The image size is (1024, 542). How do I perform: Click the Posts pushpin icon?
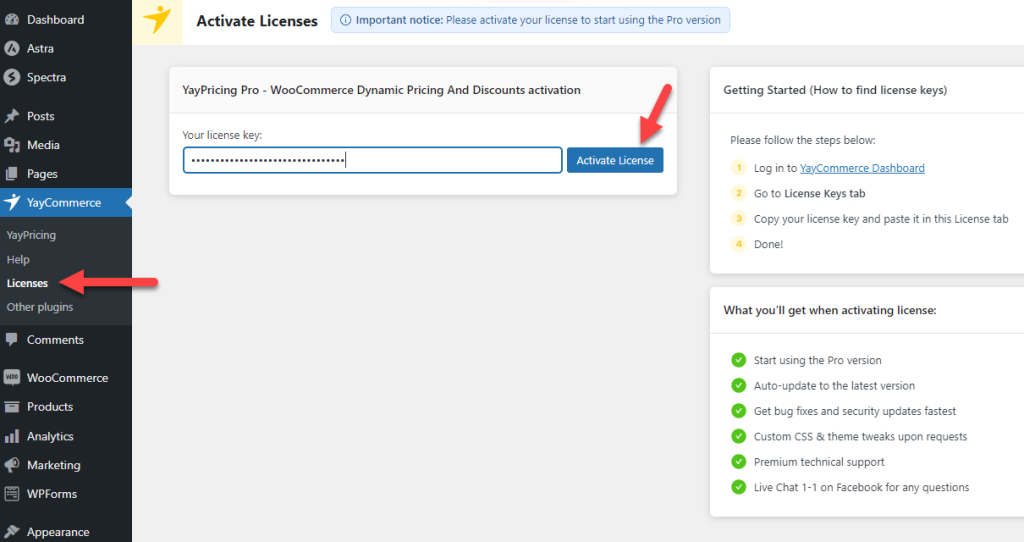(x=12, y=116)
